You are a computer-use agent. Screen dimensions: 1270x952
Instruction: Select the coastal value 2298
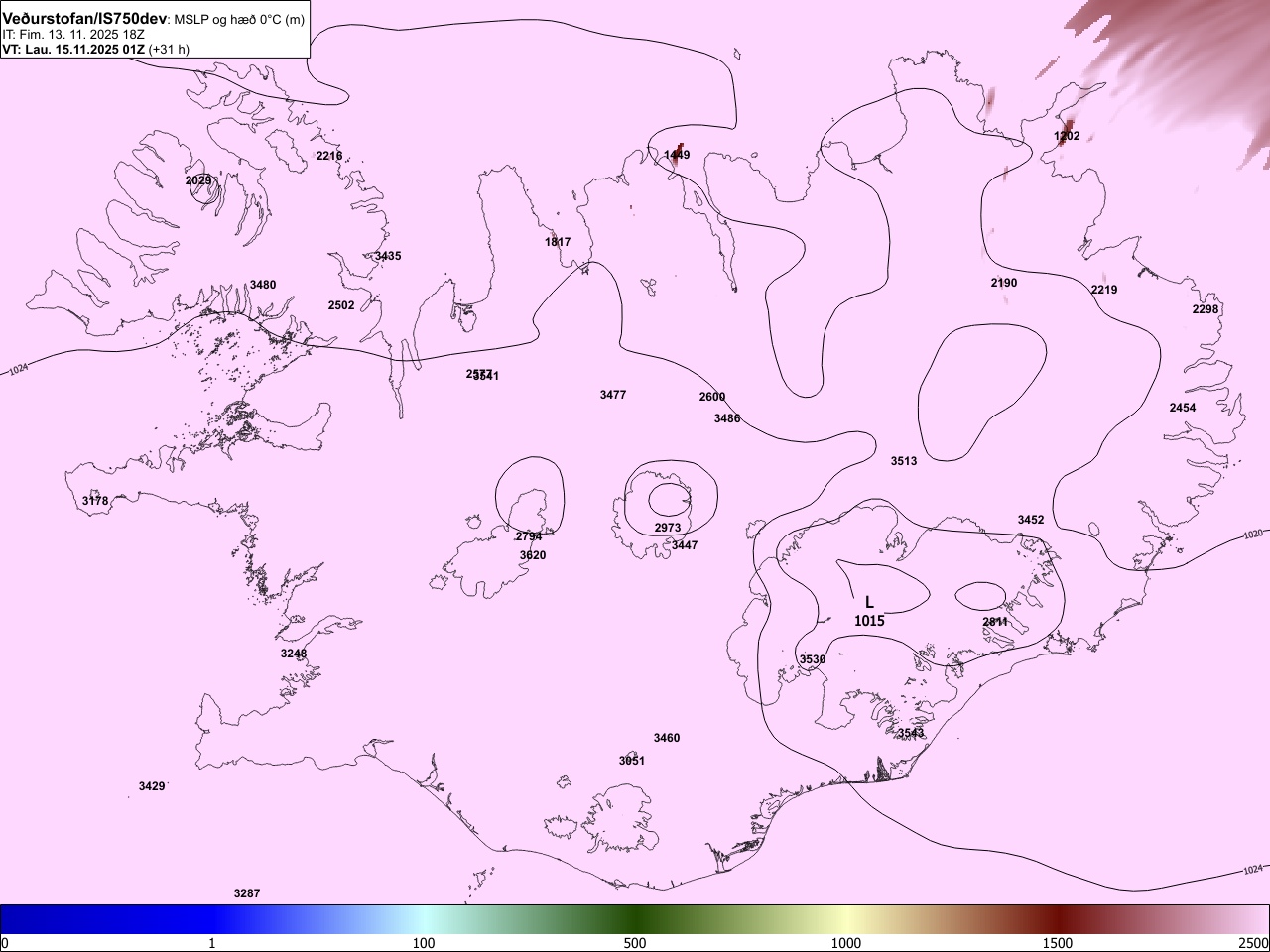1206,309
